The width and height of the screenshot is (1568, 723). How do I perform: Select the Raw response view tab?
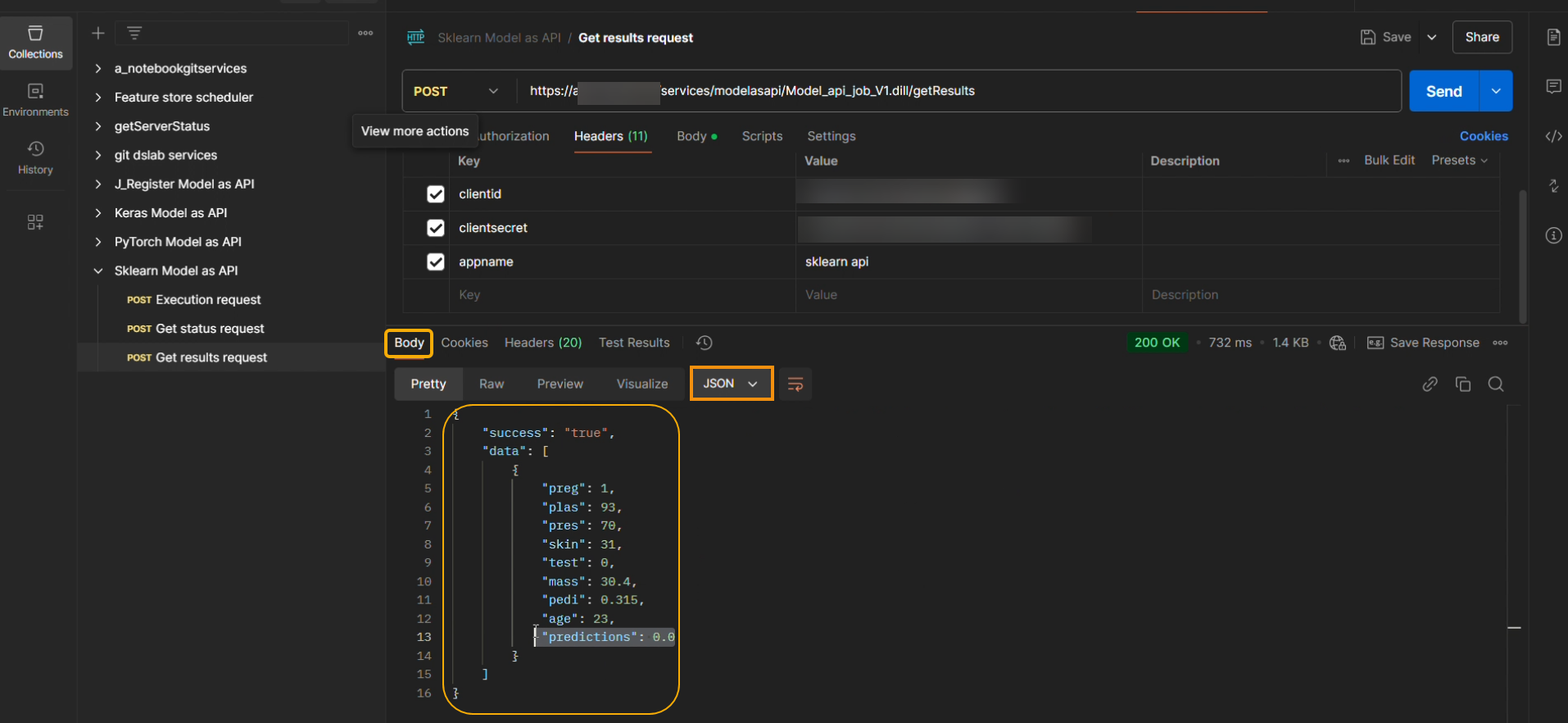point(492,384)
